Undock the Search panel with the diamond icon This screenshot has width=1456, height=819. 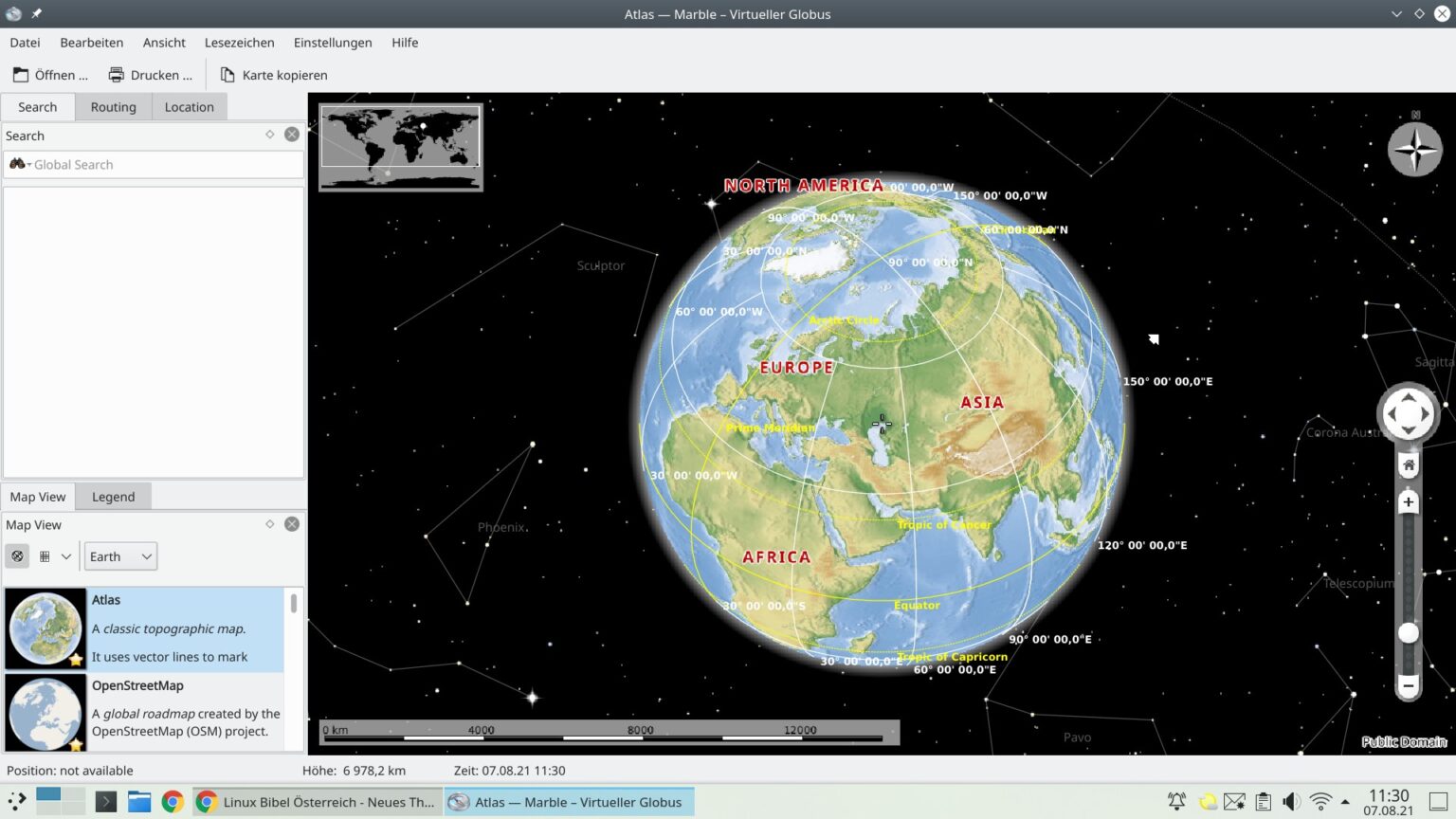click(x=269, y=135)
